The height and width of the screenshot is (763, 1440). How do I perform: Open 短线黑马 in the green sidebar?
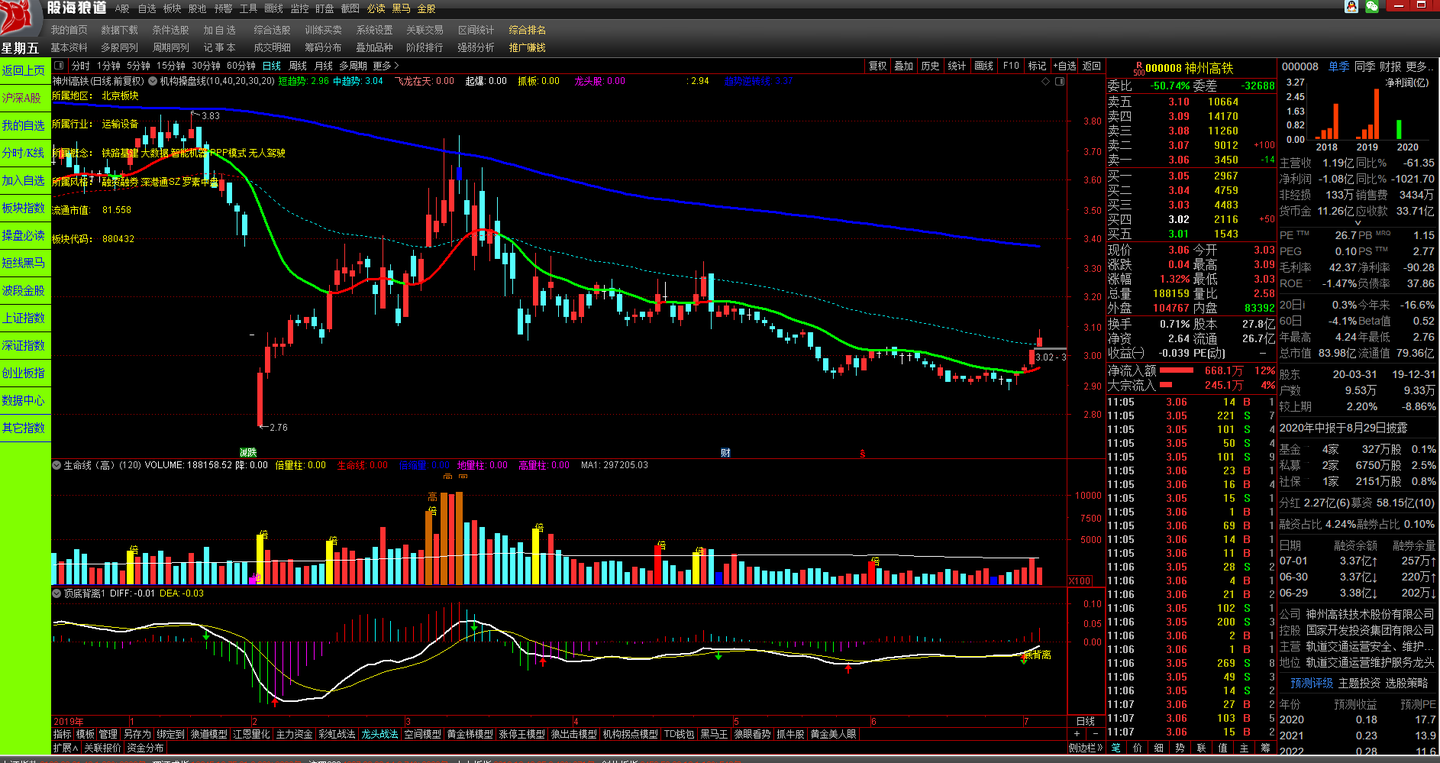pyautogui.click(x=24, y=263)
